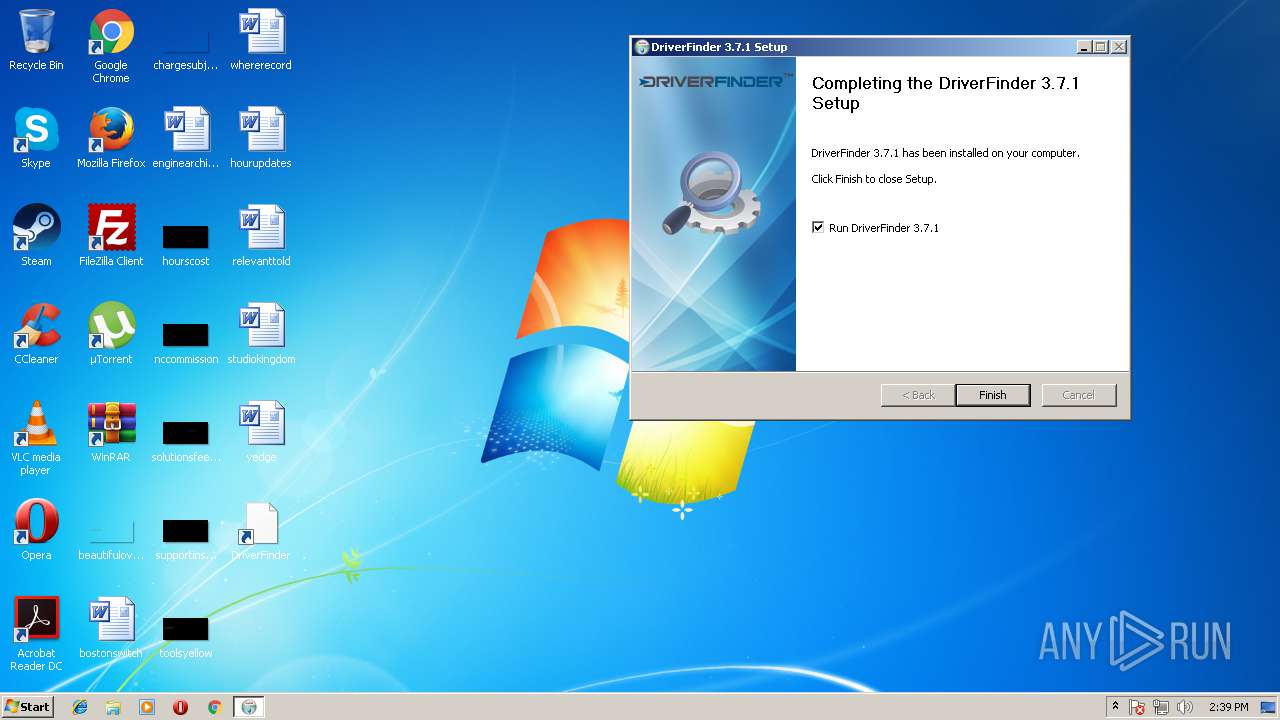Select the toolsyellow desktop file
This screenshot has height=720, width=1280.
[x=186, y=636]
